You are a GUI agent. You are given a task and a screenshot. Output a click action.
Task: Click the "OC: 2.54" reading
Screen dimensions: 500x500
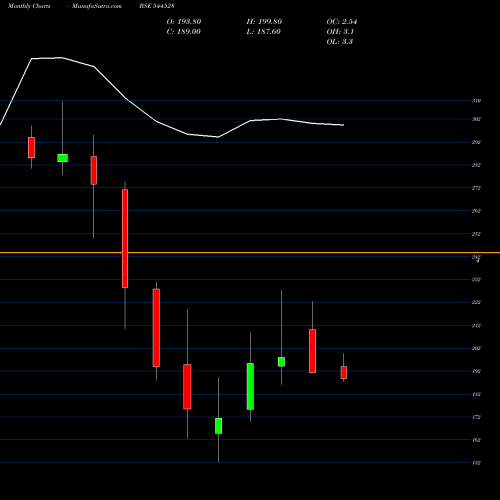point(342,22)
